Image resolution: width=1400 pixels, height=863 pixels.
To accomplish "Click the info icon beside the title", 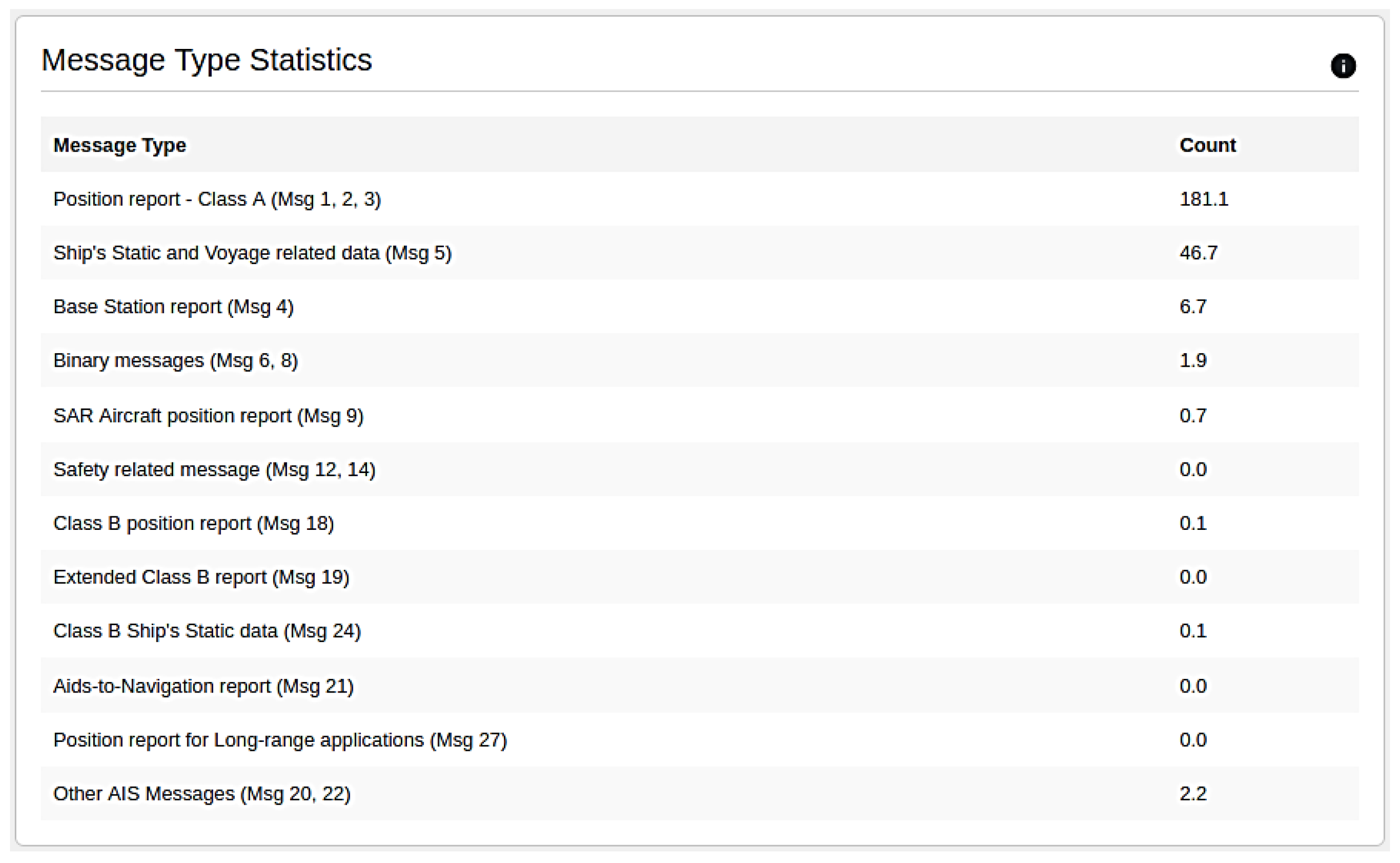I will tap(1342, 66).
